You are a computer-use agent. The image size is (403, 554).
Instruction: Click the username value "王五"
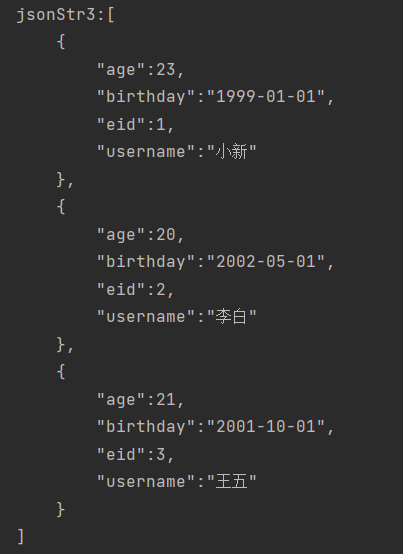tap(231, 482)
